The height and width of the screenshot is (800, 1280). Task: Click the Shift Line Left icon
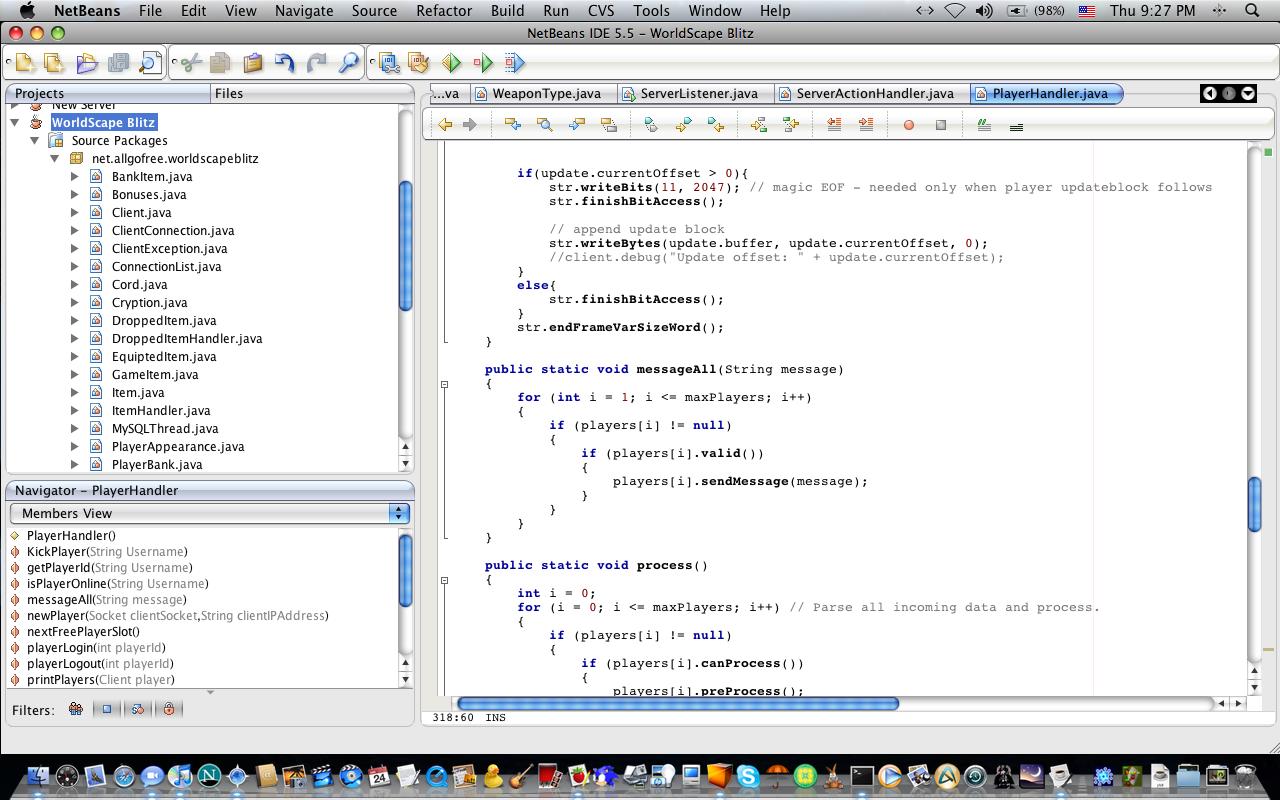pos(834,125)
